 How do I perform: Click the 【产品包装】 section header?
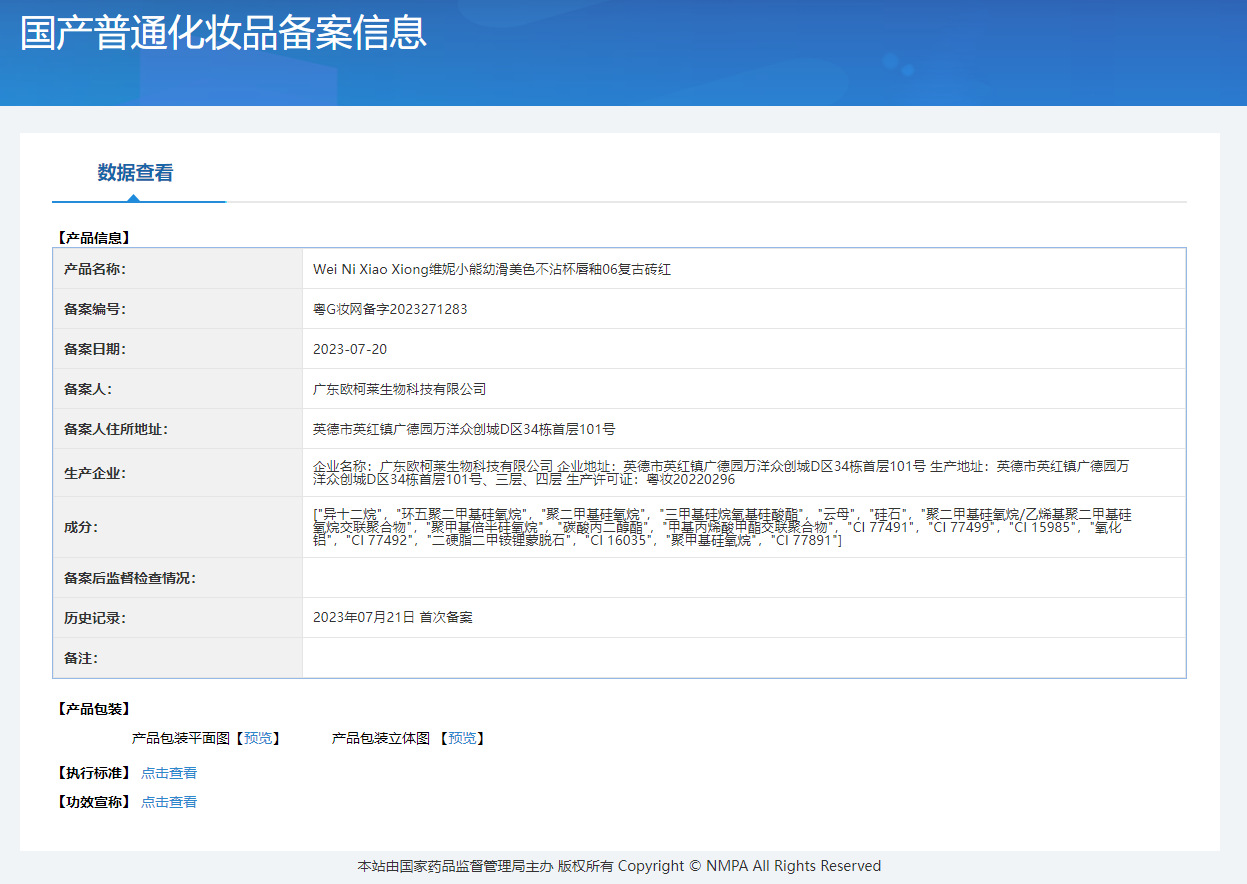[x=89, y=708]
